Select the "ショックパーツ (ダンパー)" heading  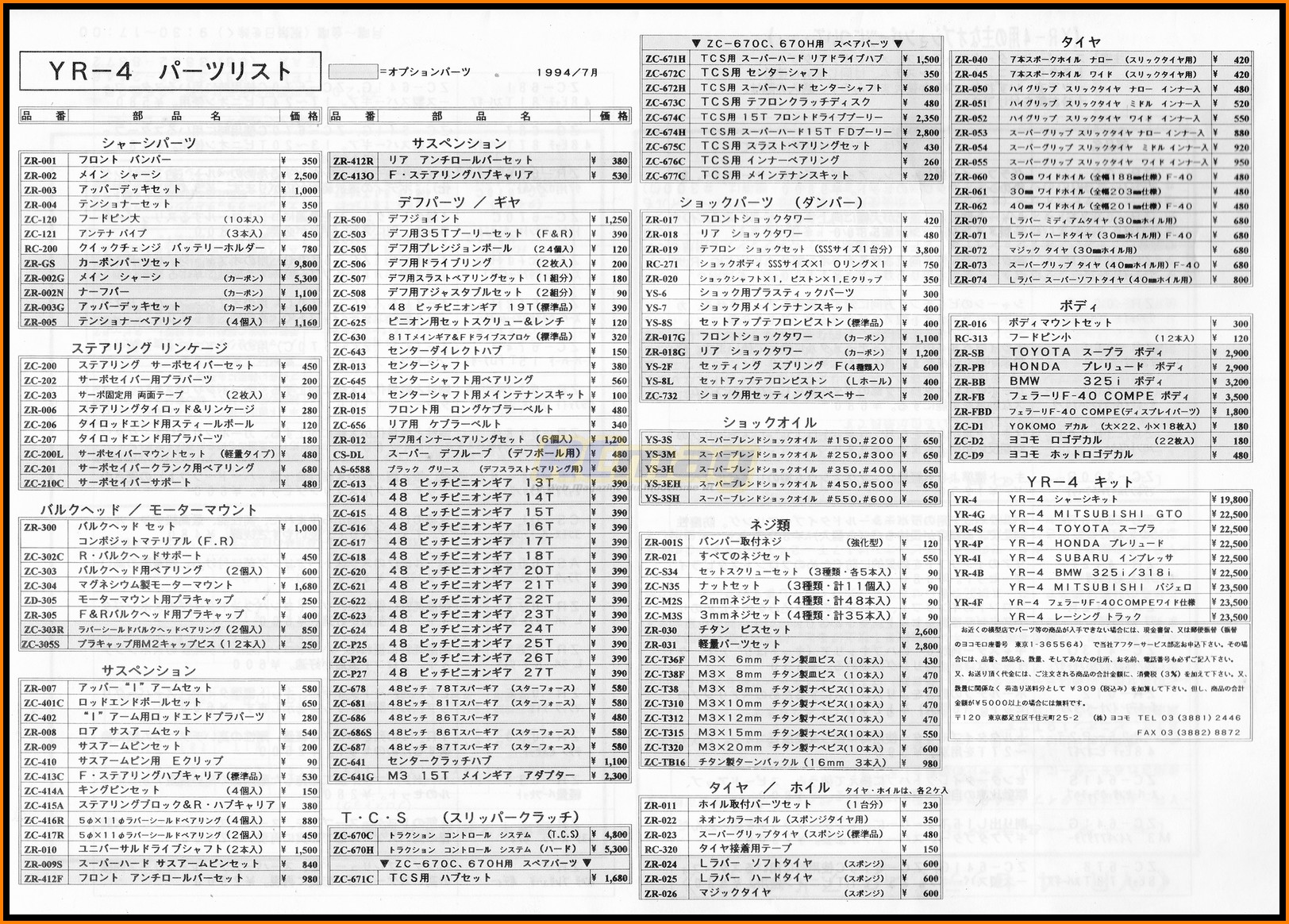pyautogui.click(x=771, y=202)
